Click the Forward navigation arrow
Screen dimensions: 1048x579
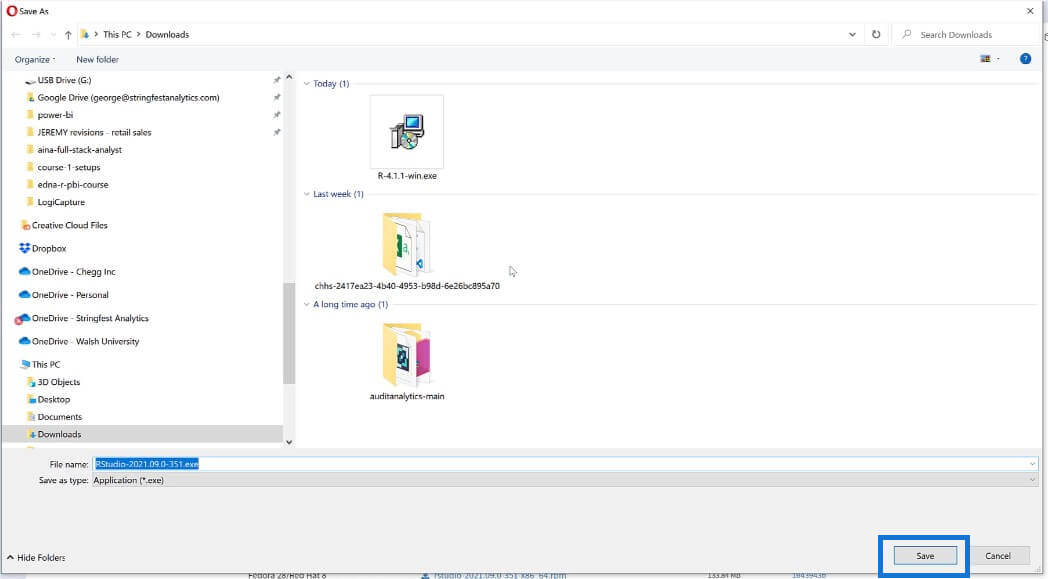[x=36, y=35]
